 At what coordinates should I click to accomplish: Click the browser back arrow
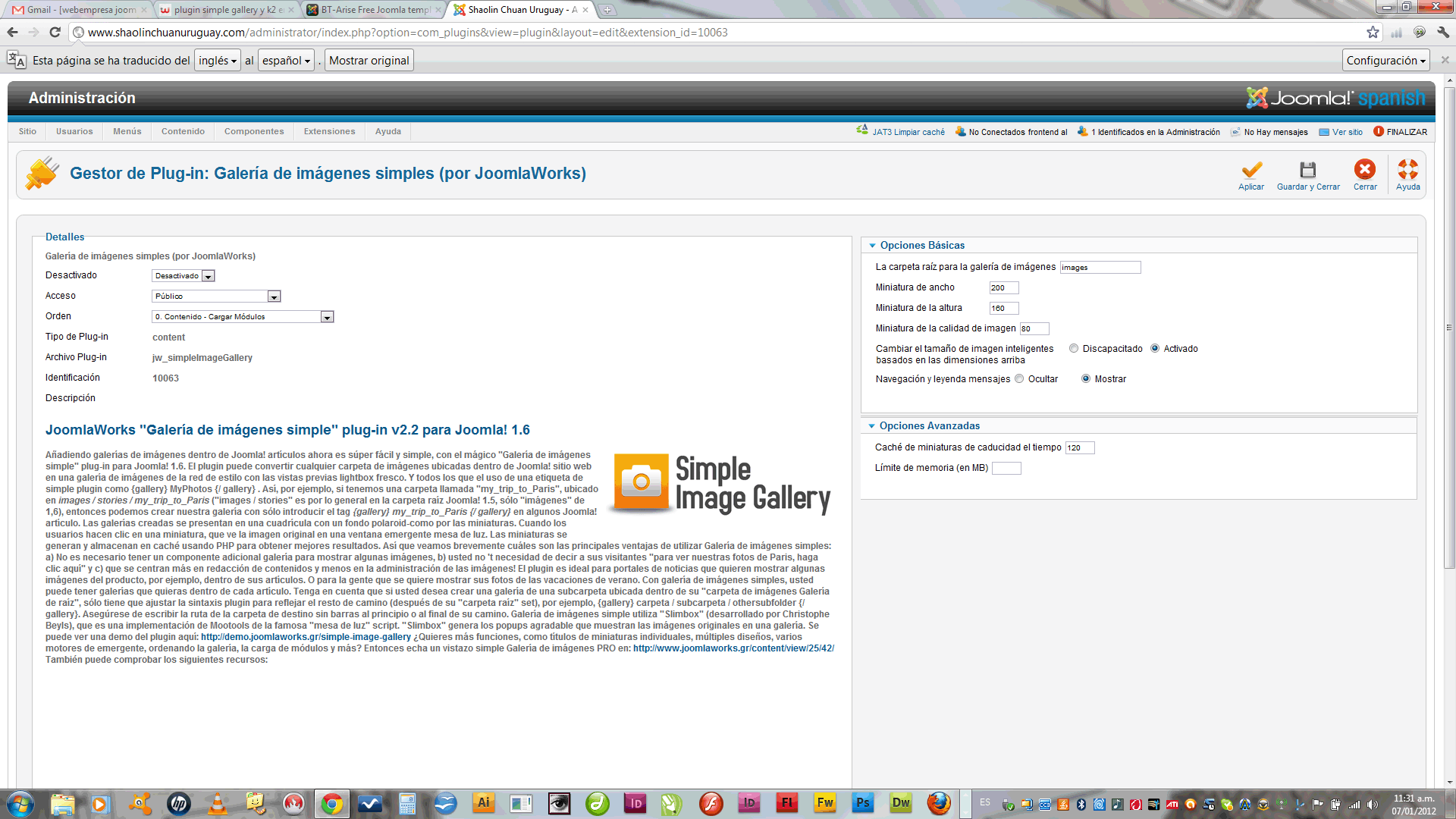point(12,32)
